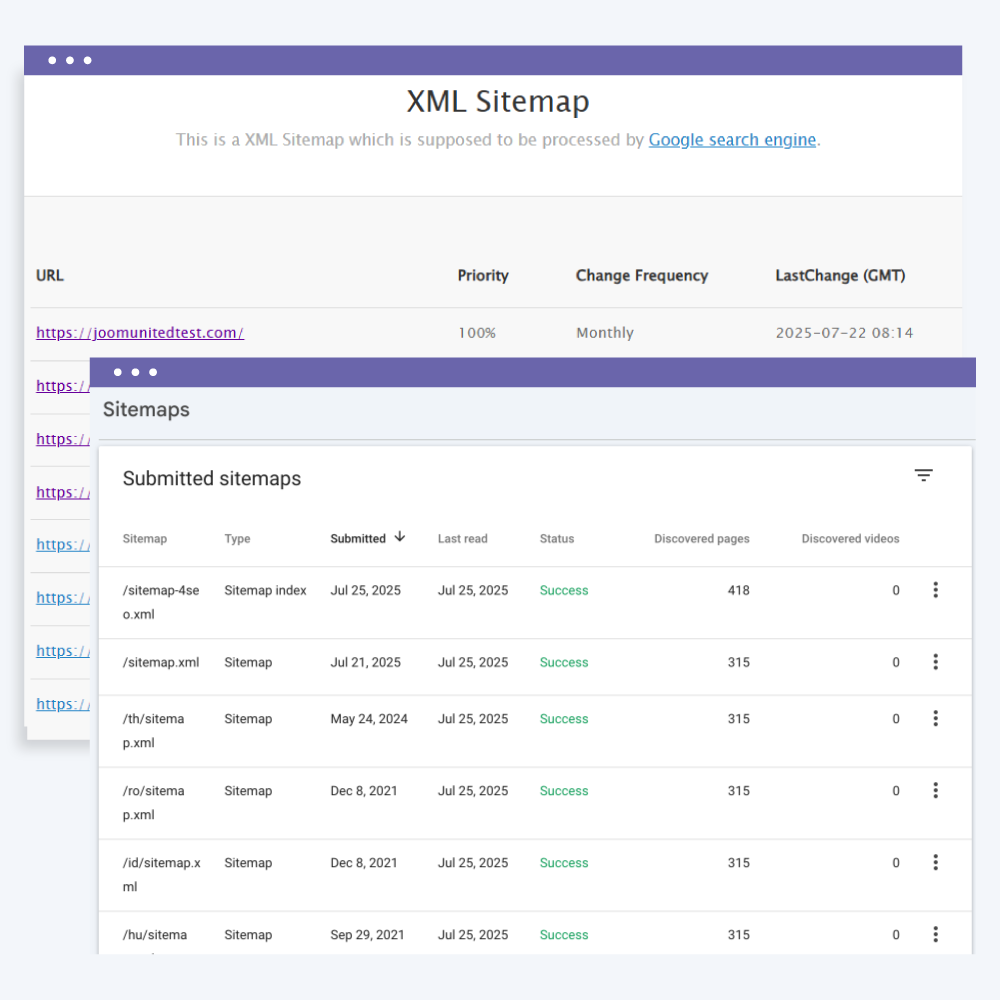
Task: Click the Status column header
Action: click(x=556, y=537)
